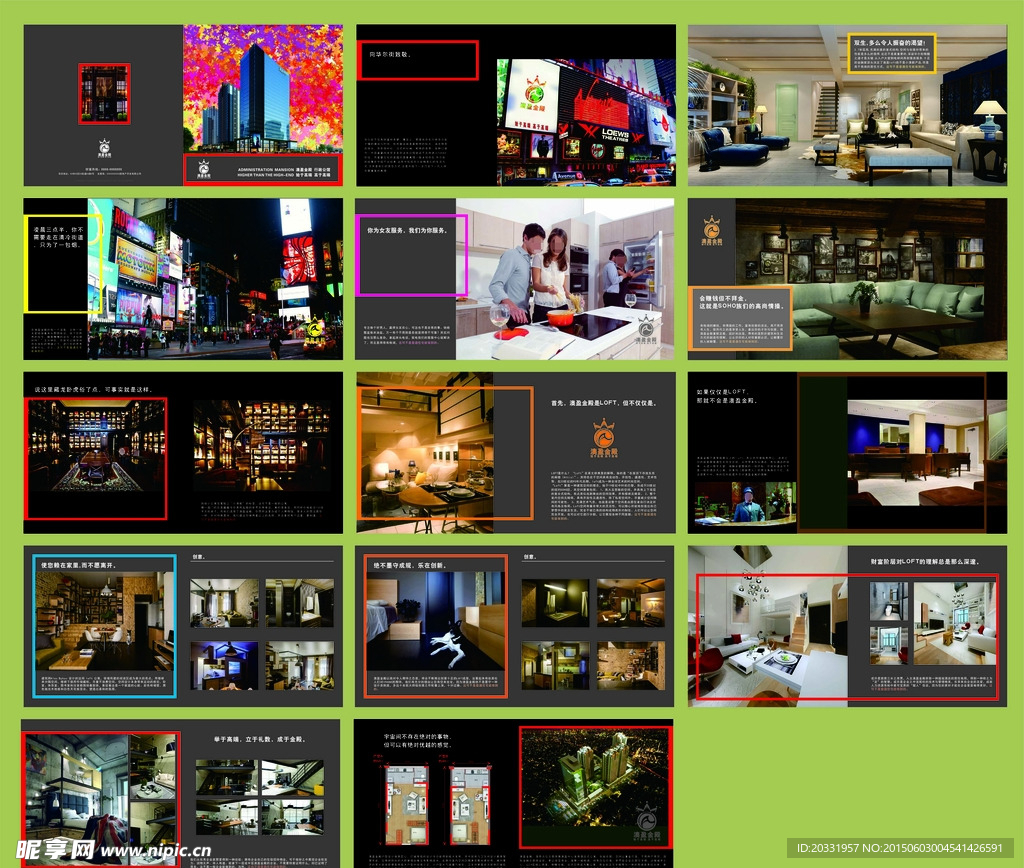Select the cyan-framed bookshelf room image
The width and height of the screenshot is (1024, 868).
coord(105,625)
